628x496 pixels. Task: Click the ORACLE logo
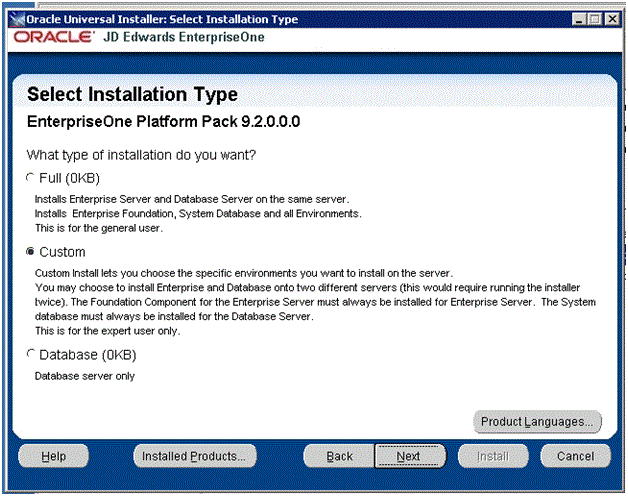[54, 37]
